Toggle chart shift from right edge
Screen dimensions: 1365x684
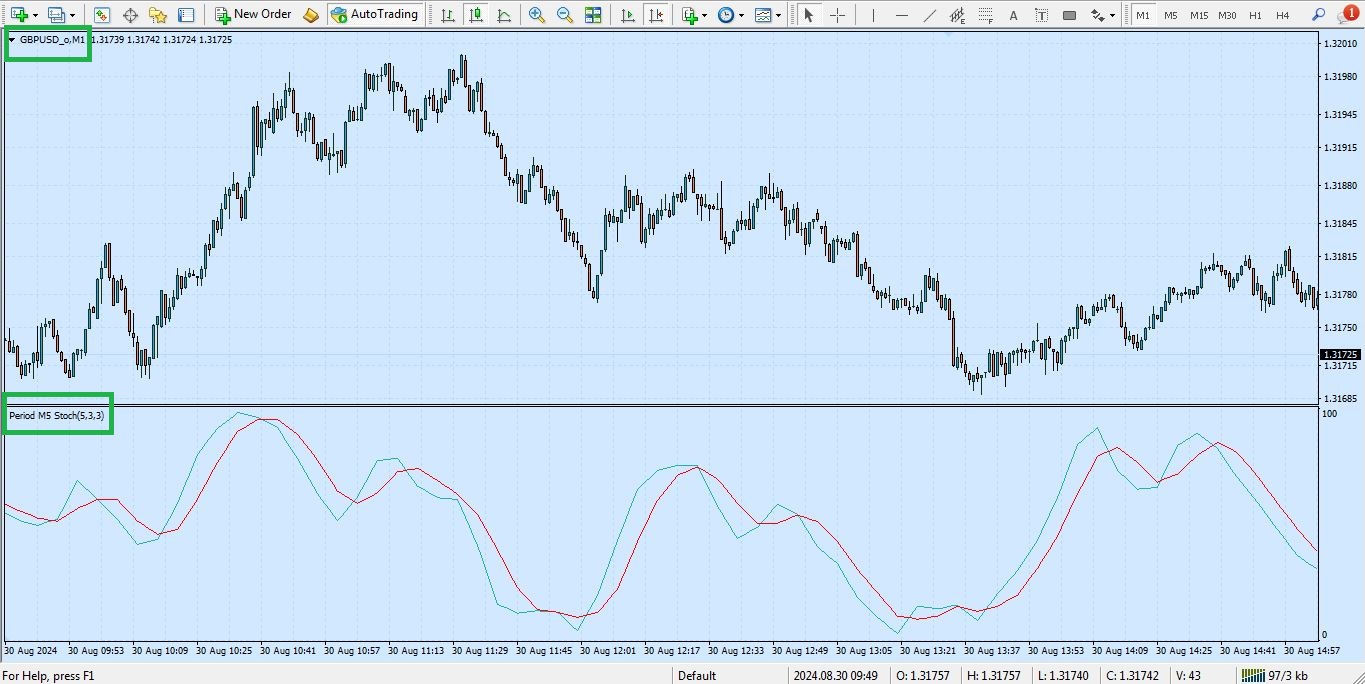(655, 15)
